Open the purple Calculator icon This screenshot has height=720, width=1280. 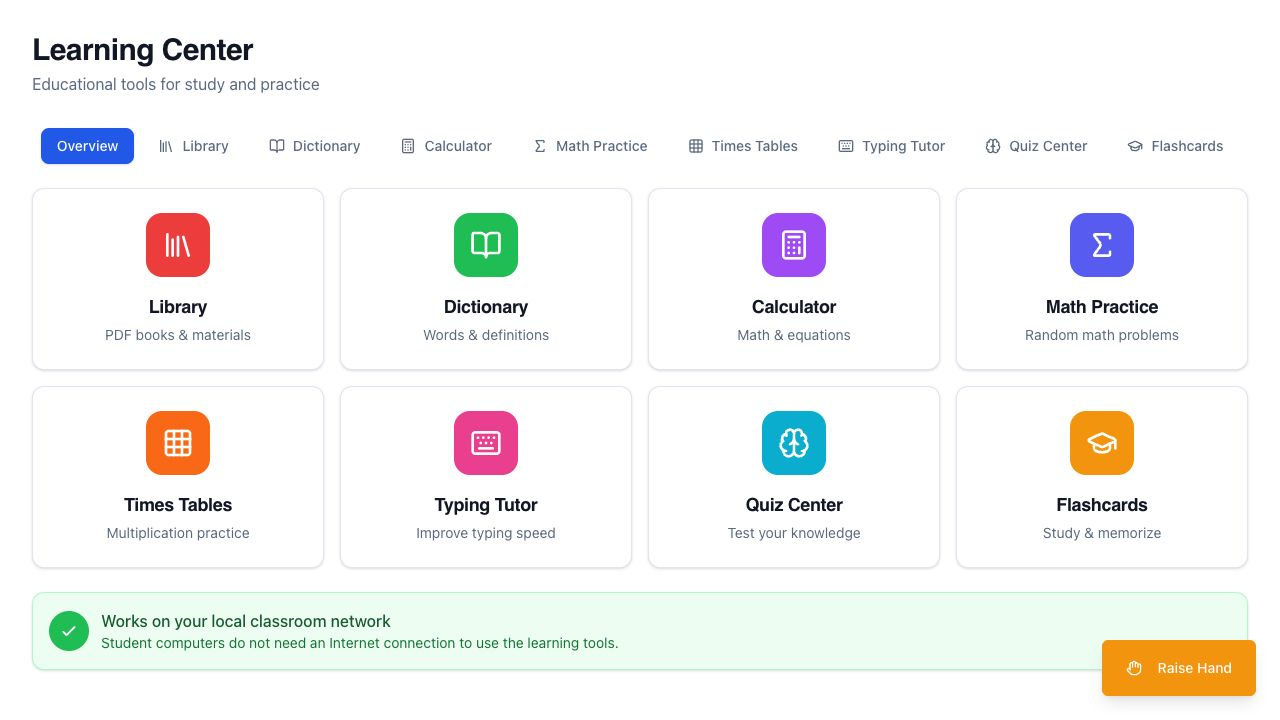coord(794,245)
